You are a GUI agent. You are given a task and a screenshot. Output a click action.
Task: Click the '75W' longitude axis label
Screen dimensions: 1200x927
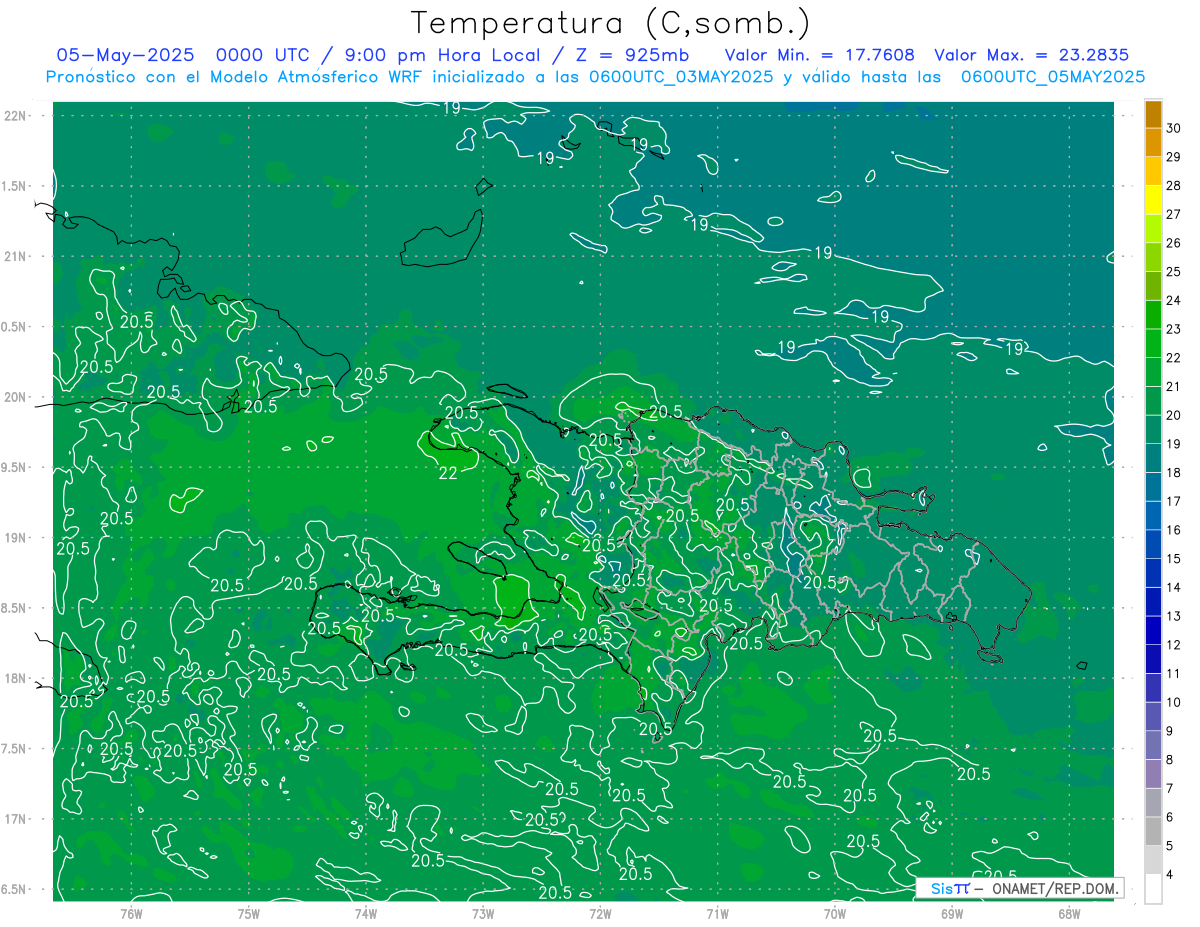(x=249, y=913)
